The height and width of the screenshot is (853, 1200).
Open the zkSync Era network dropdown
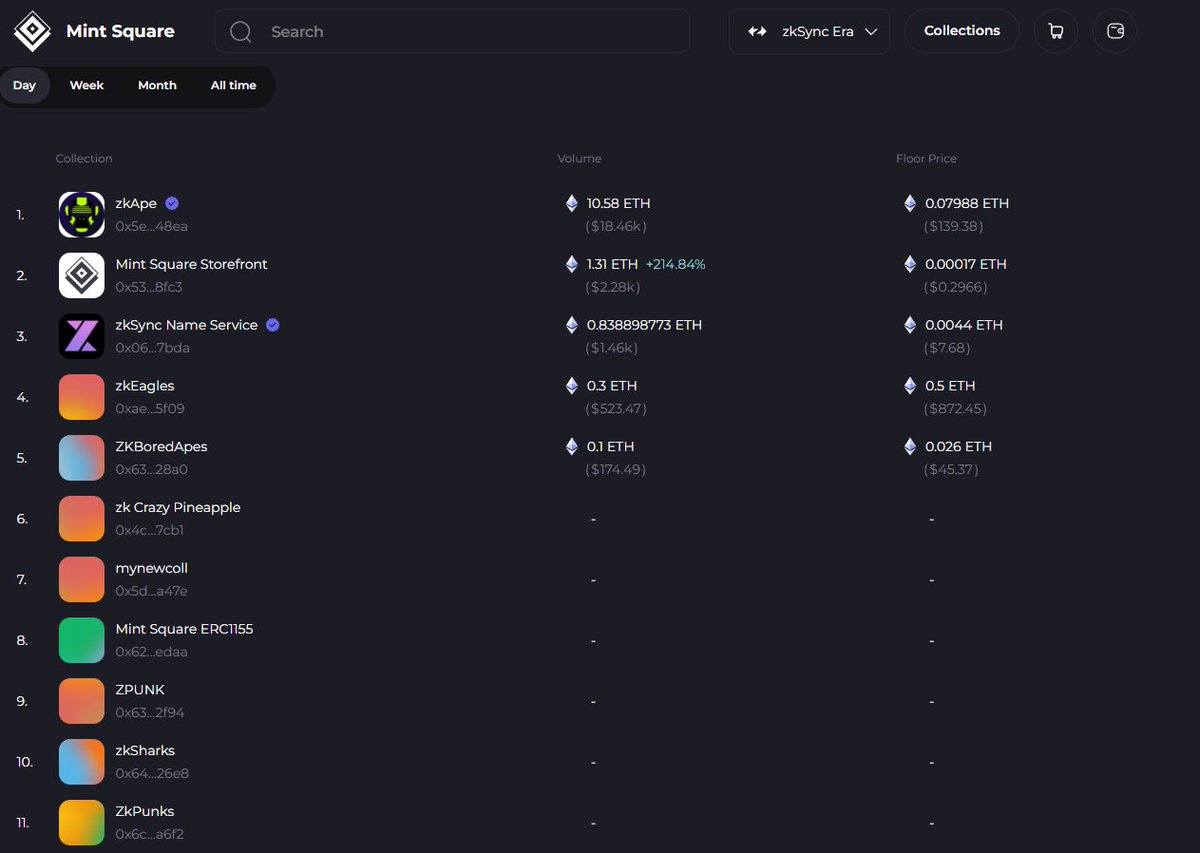(x=809, y=32)
